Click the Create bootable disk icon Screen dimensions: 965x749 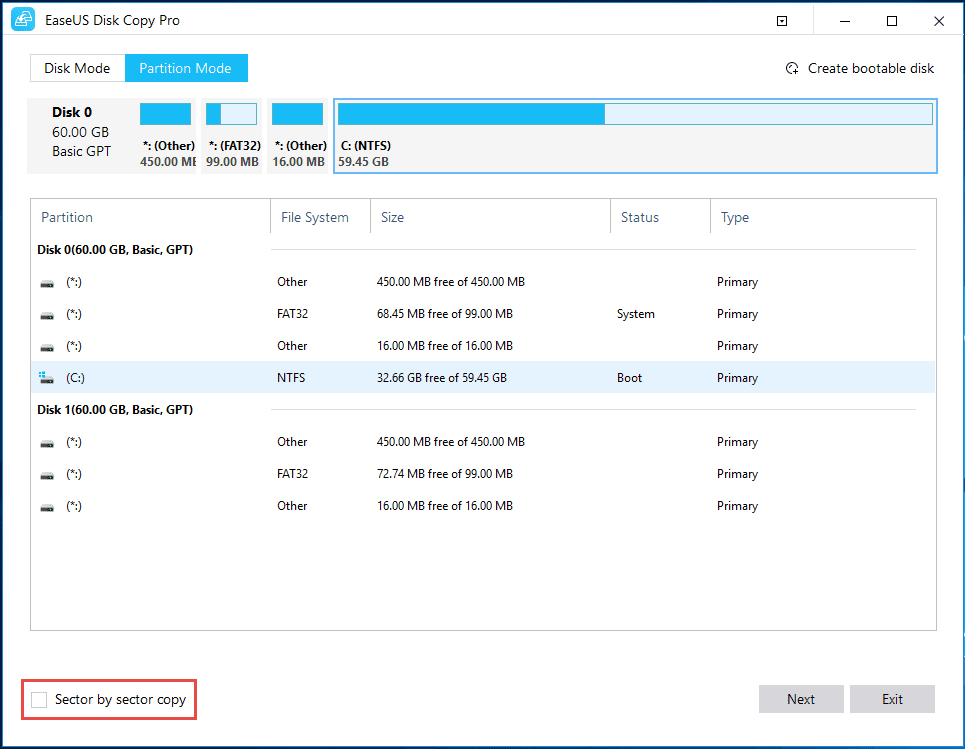click(792, 68)
